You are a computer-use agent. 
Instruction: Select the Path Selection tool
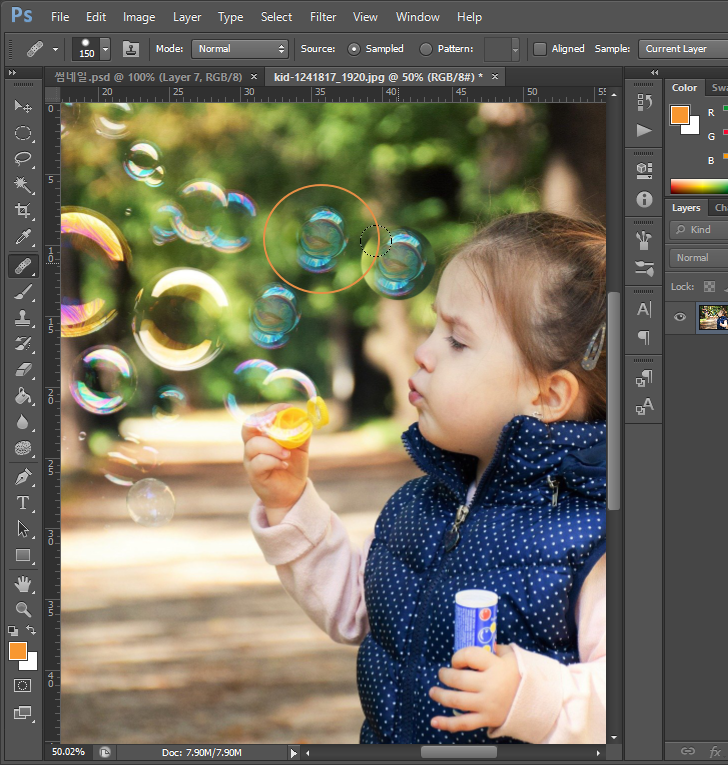22,529
